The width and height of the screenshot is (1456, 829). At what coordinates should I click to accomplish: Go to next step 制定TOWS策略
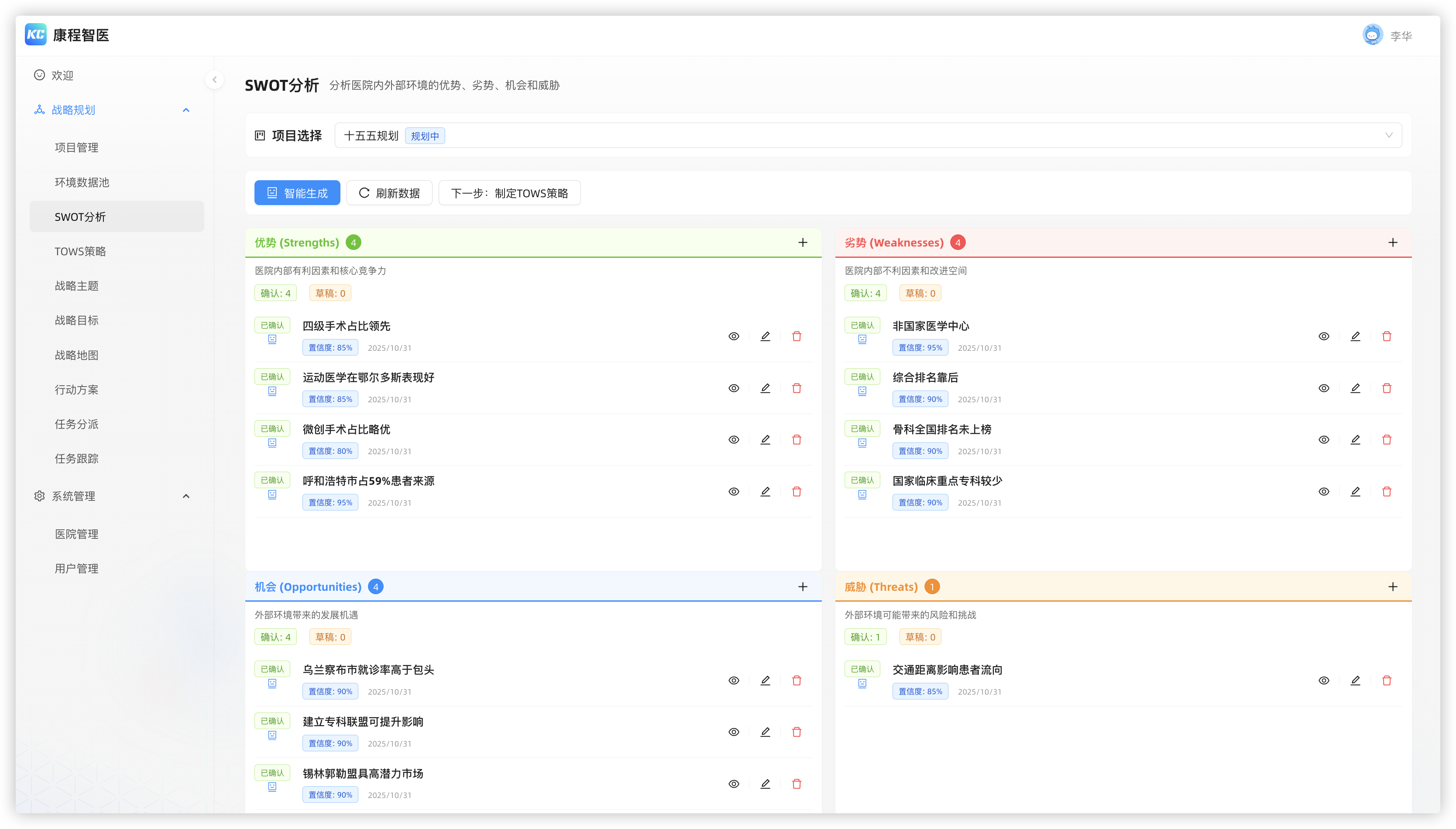(x=510, y=193)
